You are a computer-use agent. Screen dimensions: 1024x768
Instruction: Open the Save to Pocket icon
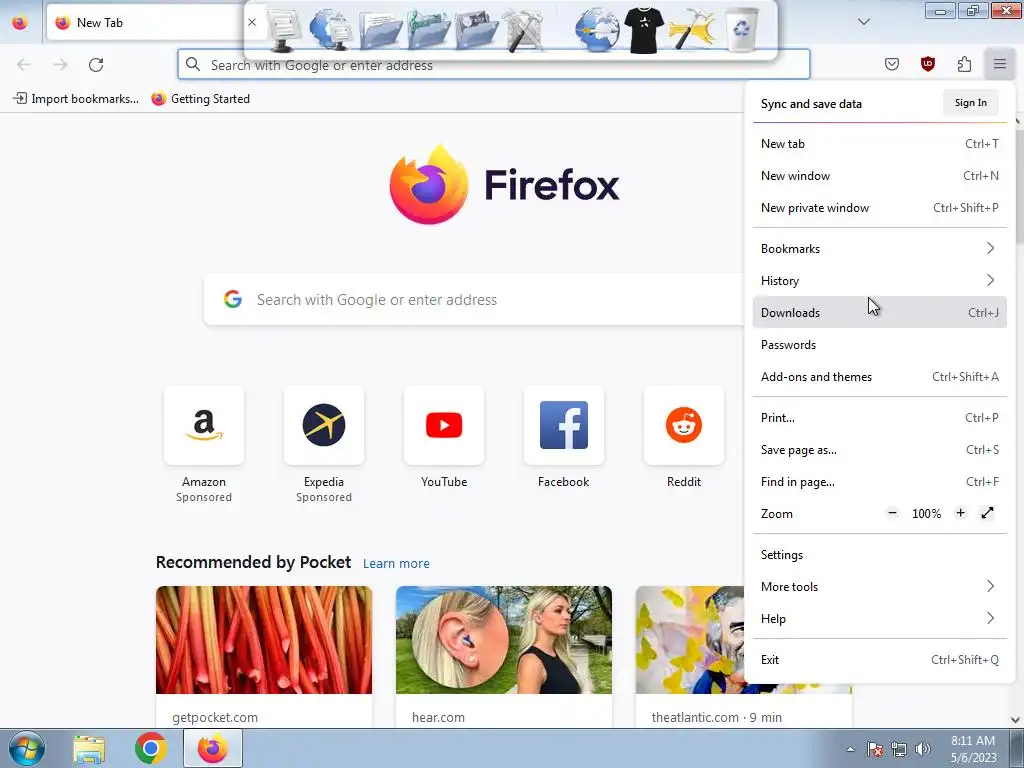(892, 64)
